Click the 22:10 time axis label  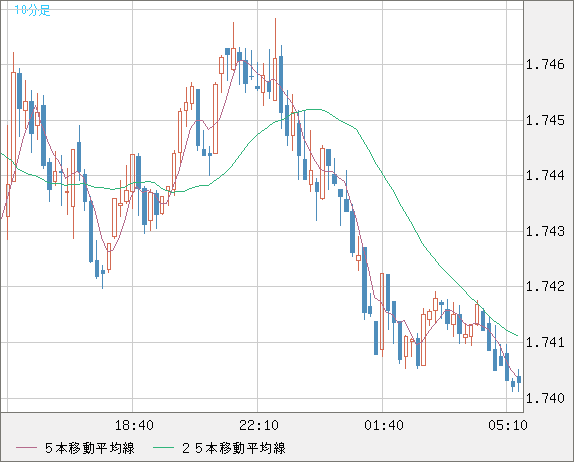coord(259,425)
